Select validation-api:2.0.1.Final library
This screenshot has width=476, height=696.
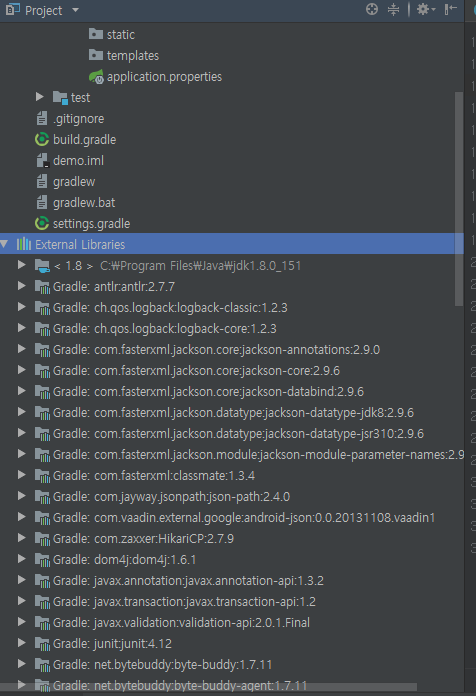pyautogui.click(x=181, y=623)
